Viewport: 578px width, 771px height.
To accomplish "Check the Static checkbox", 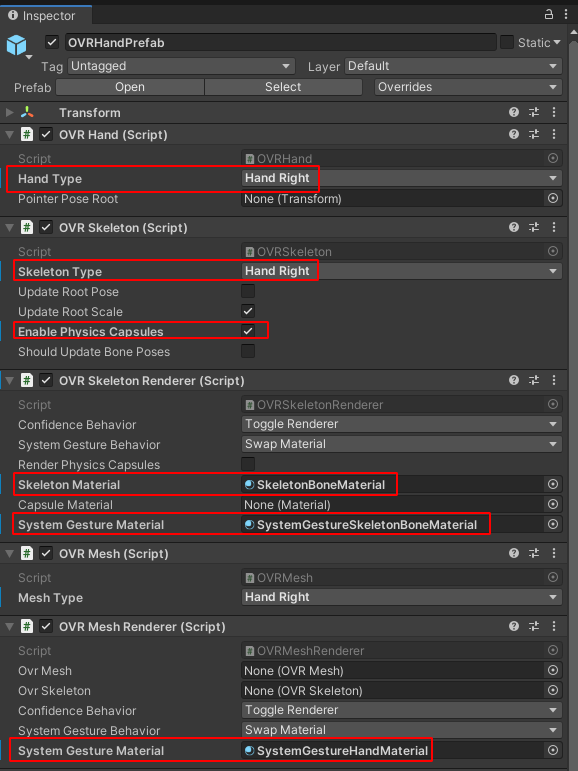I will click(507, 42).
